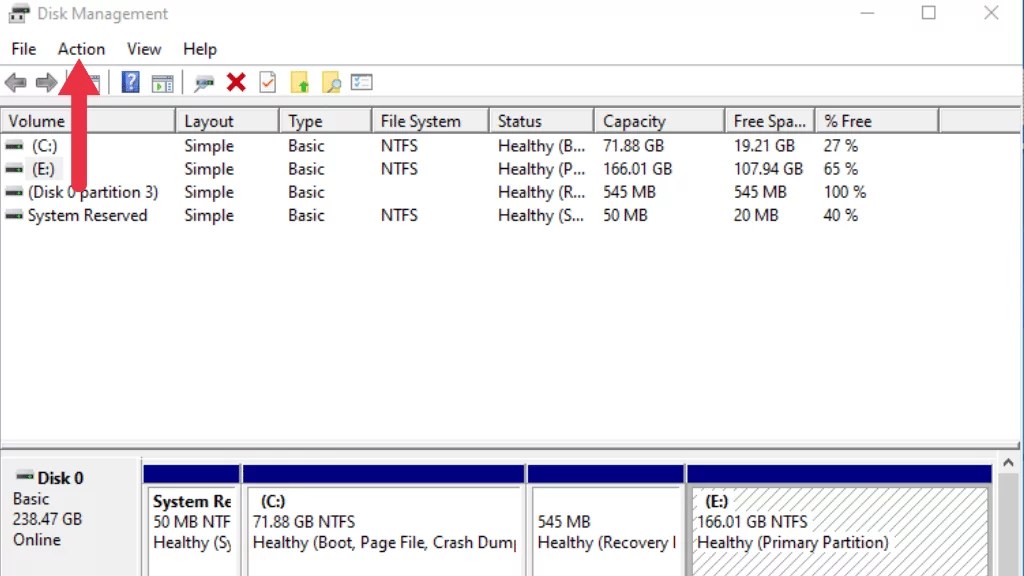
Task: Select the System Reserved partition block
Action: click(191, 520)
